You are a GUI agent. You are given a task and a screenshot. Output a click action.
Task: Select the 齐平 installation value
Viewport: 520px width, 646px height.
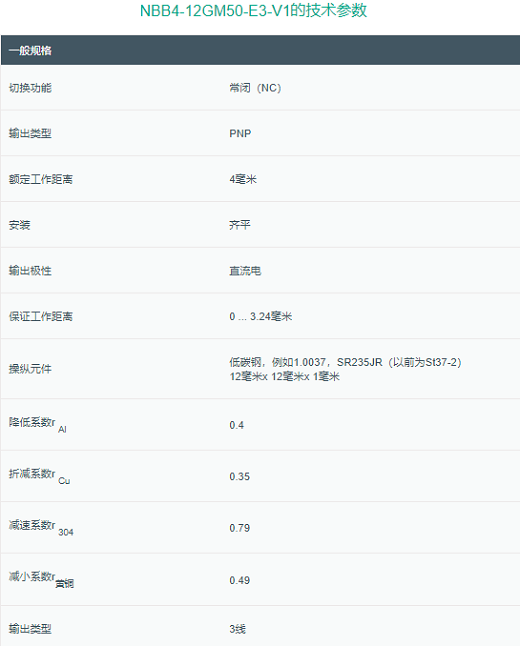click(x=240, y=225)
